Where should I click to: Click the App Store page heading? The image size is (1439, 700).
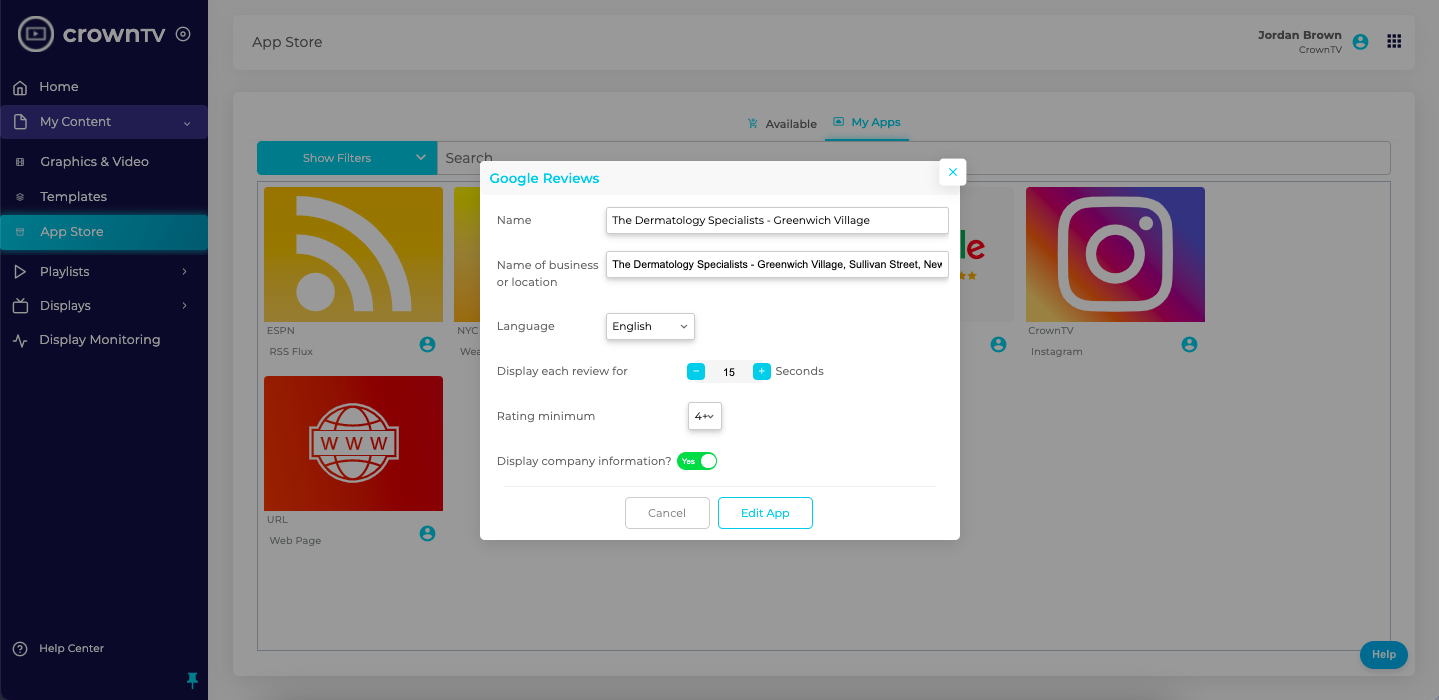coord(287,42)
